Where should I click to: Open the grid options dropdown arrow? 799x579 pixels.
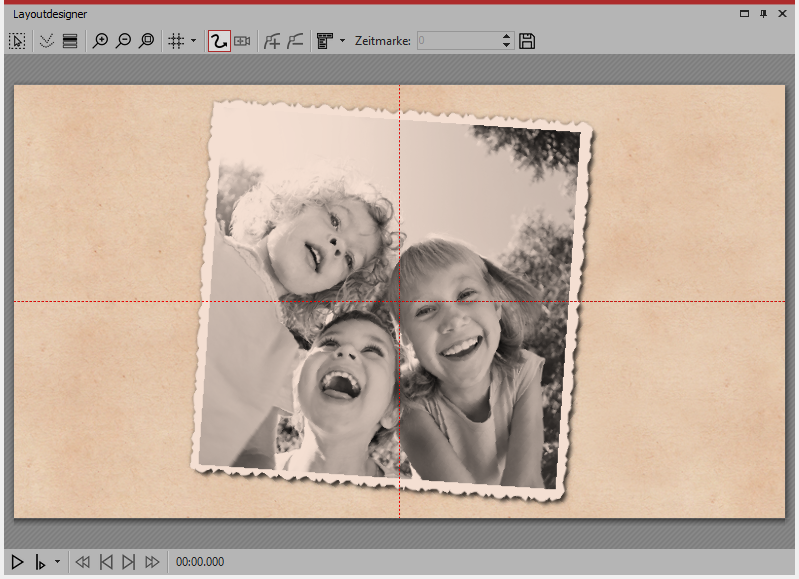click(193, 41)
